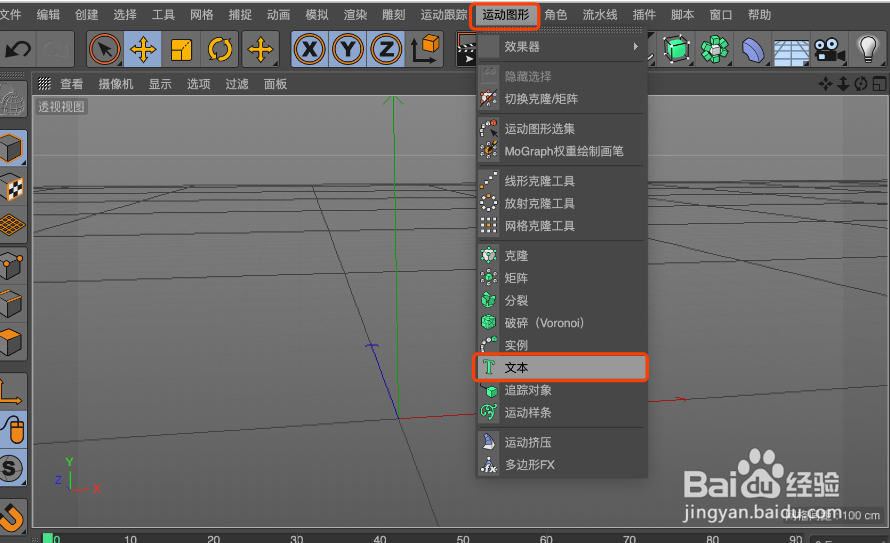Open the 编辑 menu
Image resolution: width=890 pixels, height=543 pixels.
coord(48,15)
